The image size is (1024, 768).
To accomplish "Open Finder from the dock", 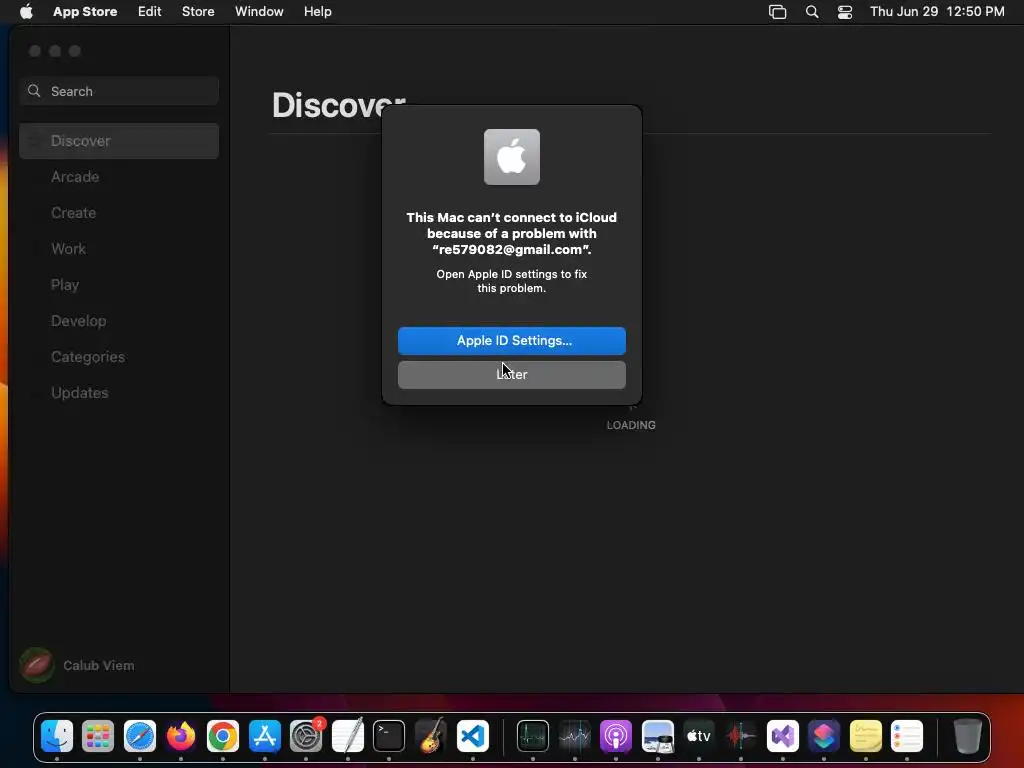I will 57,736.
